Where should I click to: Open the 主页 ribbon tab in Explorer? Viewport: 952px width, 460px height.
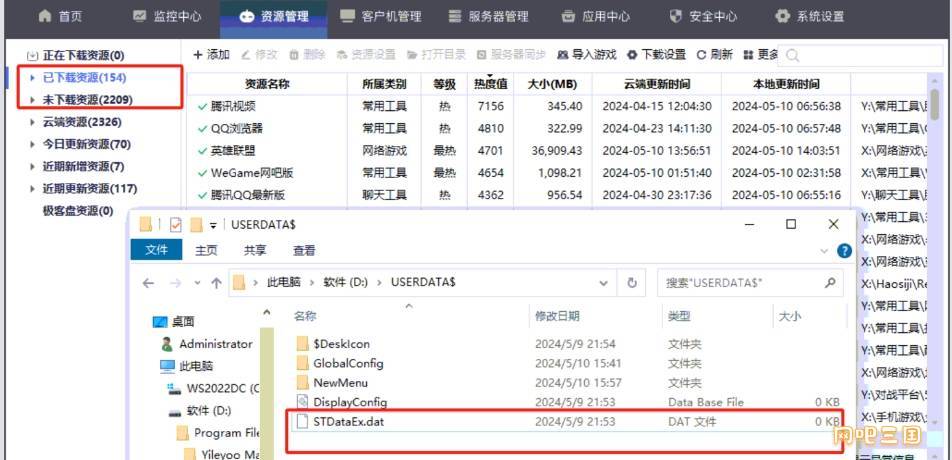click(x=206, y=250)
